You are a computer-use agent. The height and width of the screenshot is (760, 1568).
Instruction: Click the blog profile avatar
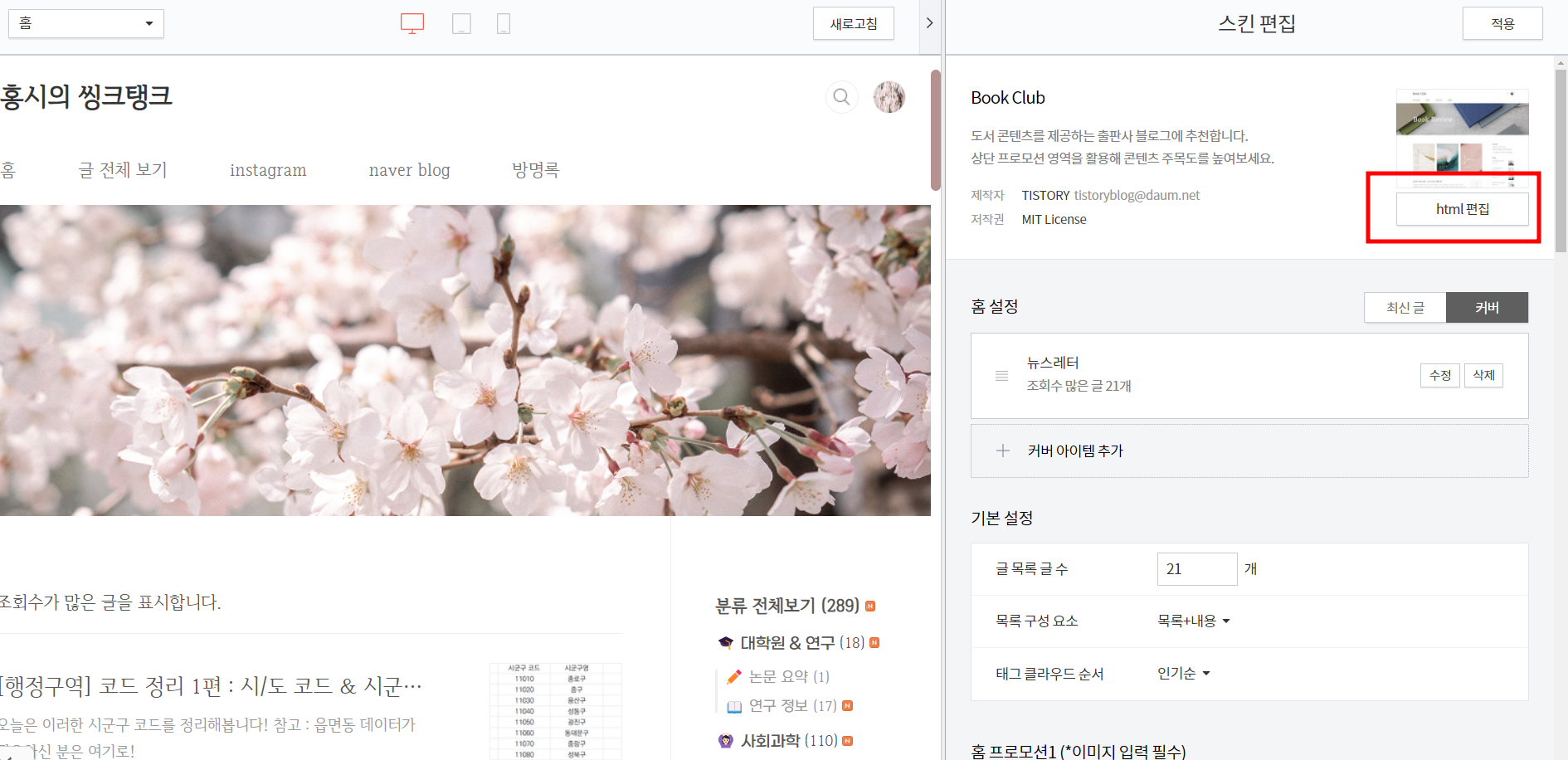[889, 97]
